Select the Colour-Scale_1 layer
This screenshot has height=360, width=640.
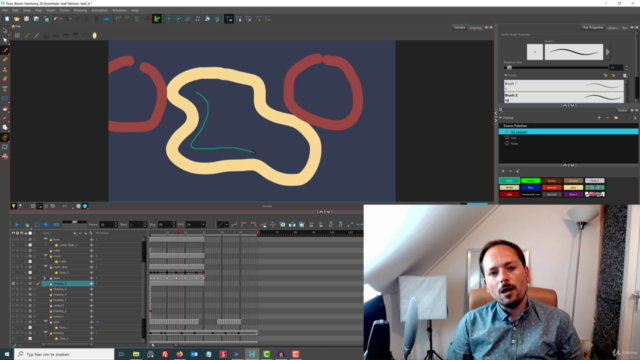coord(68,245)
